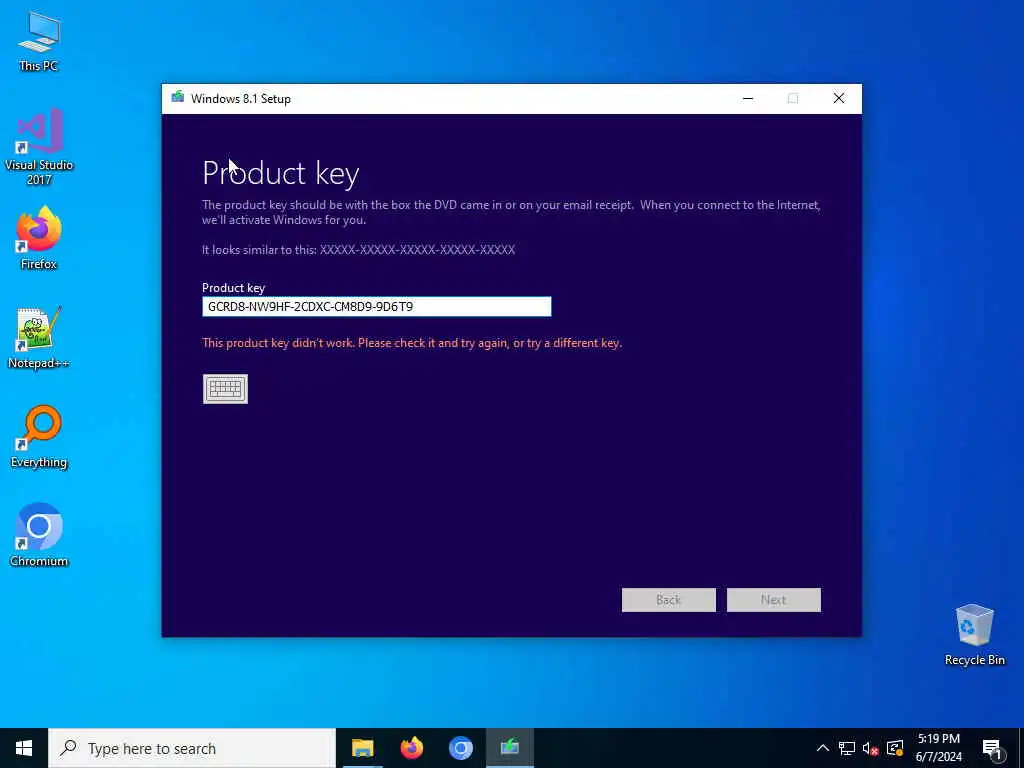Open the notification center icon
Viewport: 1024px width, 768px height.
click(x=992, y=748)
